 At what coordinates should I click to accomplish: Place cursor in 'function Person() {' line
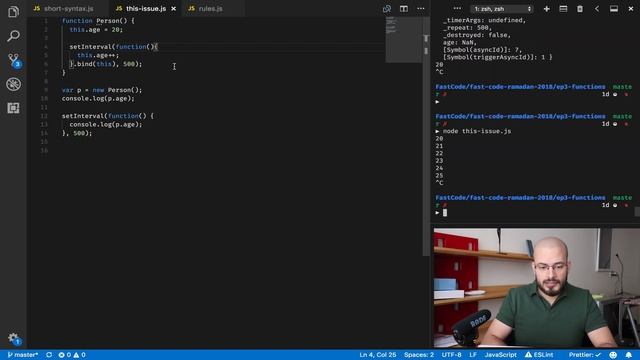[x=98, y=21]
